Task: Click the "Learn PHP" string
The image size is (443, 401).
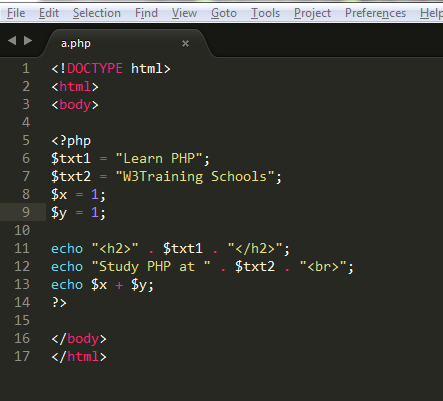Action: pyautogui.click(x=159, y=158)
